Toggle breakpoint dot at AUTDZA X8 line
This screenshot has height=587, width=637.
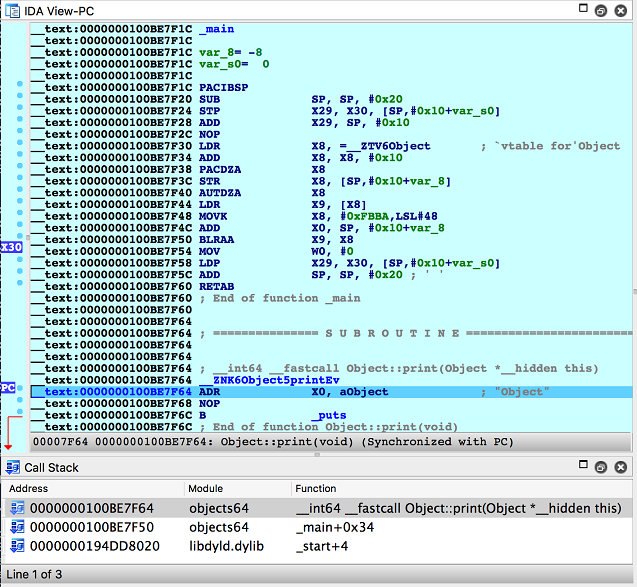(20, 189)
